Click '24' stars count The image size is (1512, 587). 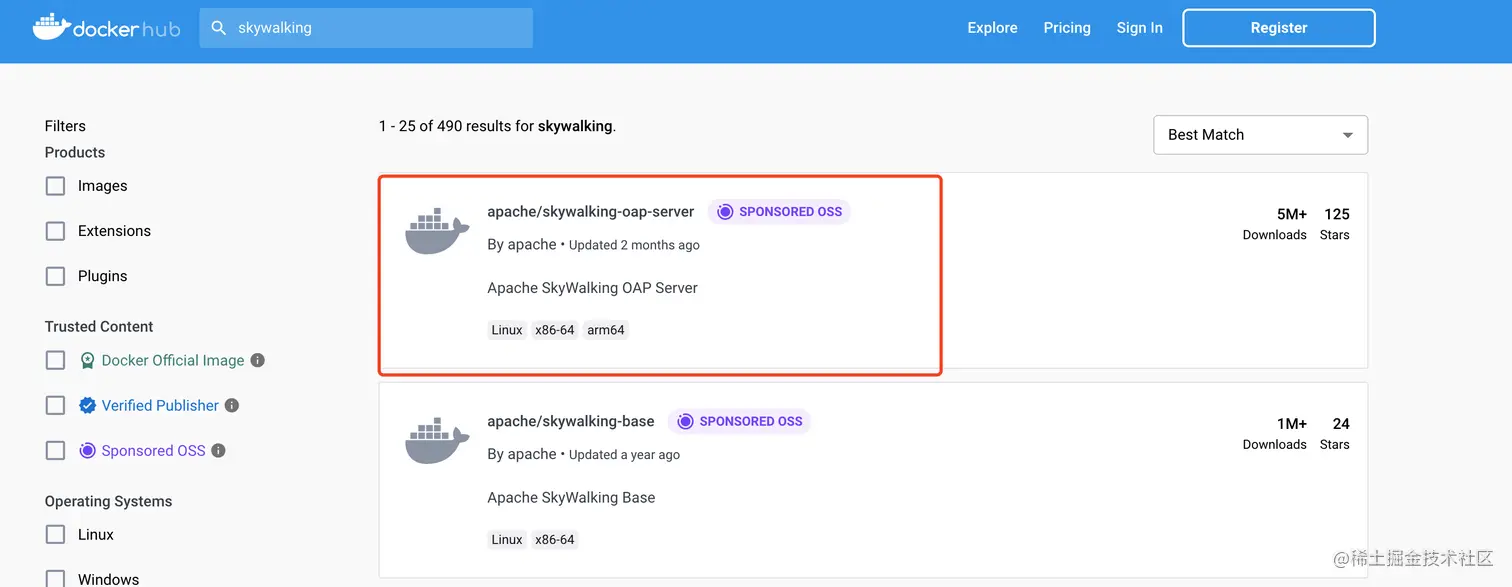[x=1341, y=424]
